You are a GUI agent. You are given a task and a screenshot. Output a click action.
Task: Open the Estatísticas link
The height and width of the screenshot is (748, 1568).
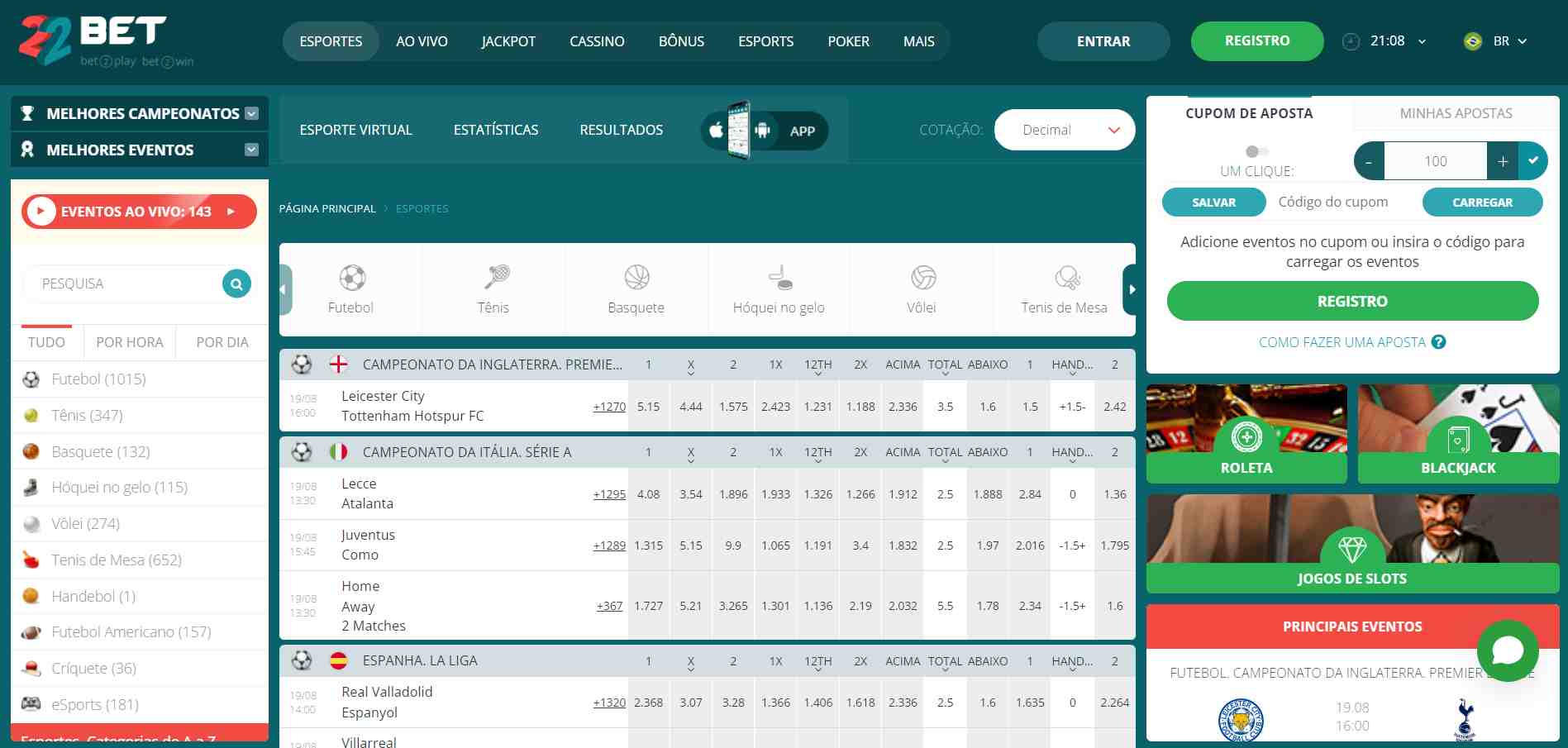point(496,130)
